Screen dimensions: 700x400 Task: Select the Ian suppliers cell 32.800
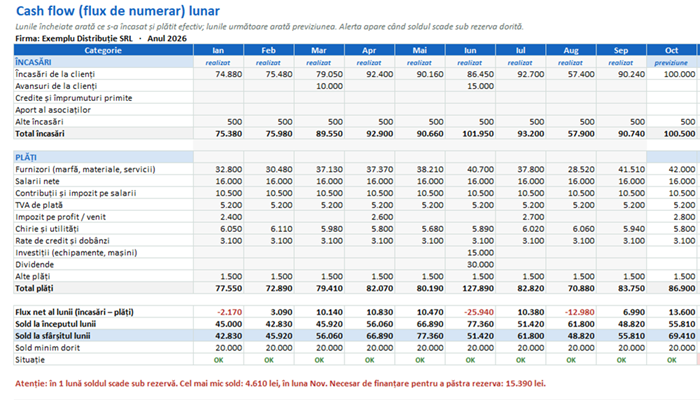point(218,169)
